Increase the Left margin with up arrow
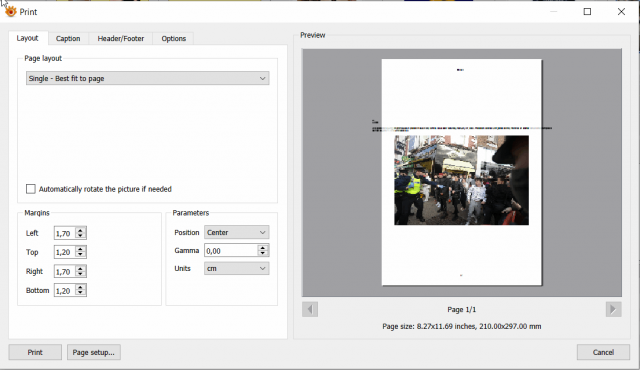This screenshot has width=640, height=370. click(80, 230)
